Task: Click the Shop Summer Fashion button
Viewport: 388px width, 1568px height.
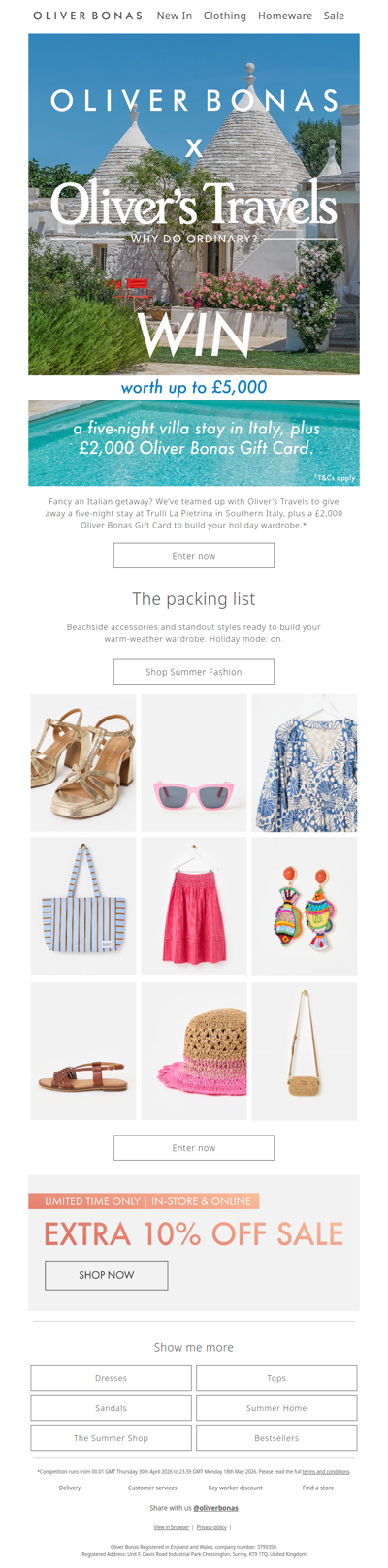Action: [194, 672]
